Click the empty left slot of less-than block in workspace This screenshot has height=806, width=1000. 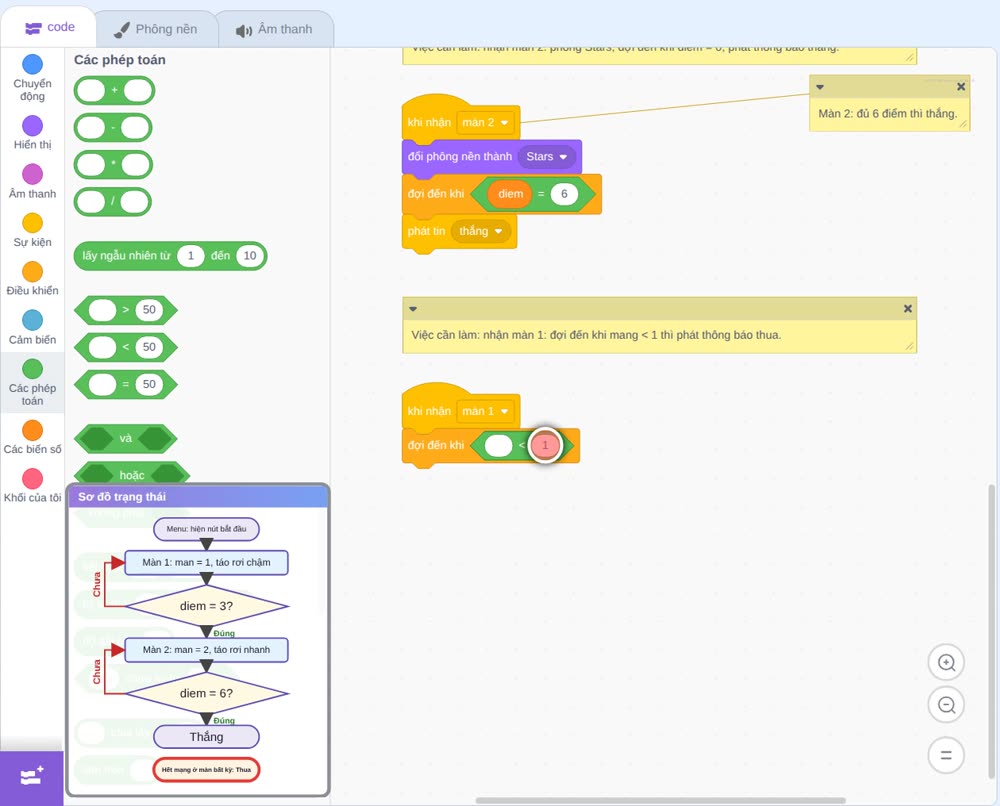498,445
